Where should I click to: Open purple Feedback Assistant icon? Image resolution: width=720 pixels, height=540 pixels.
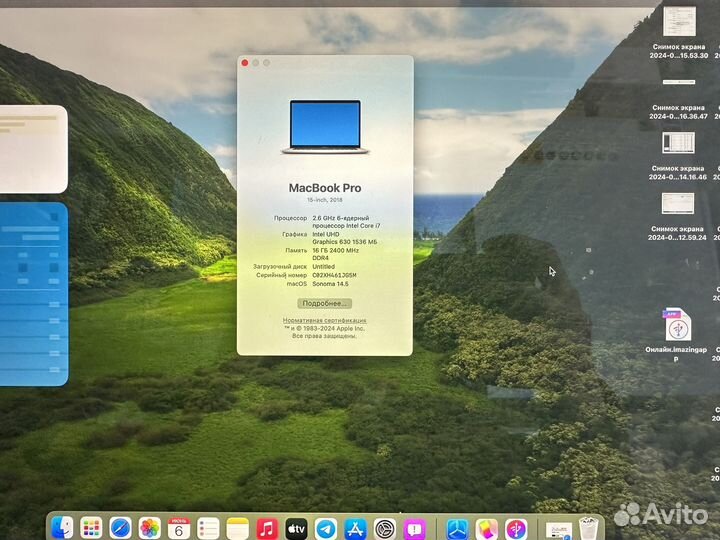(x=415, y=529)
